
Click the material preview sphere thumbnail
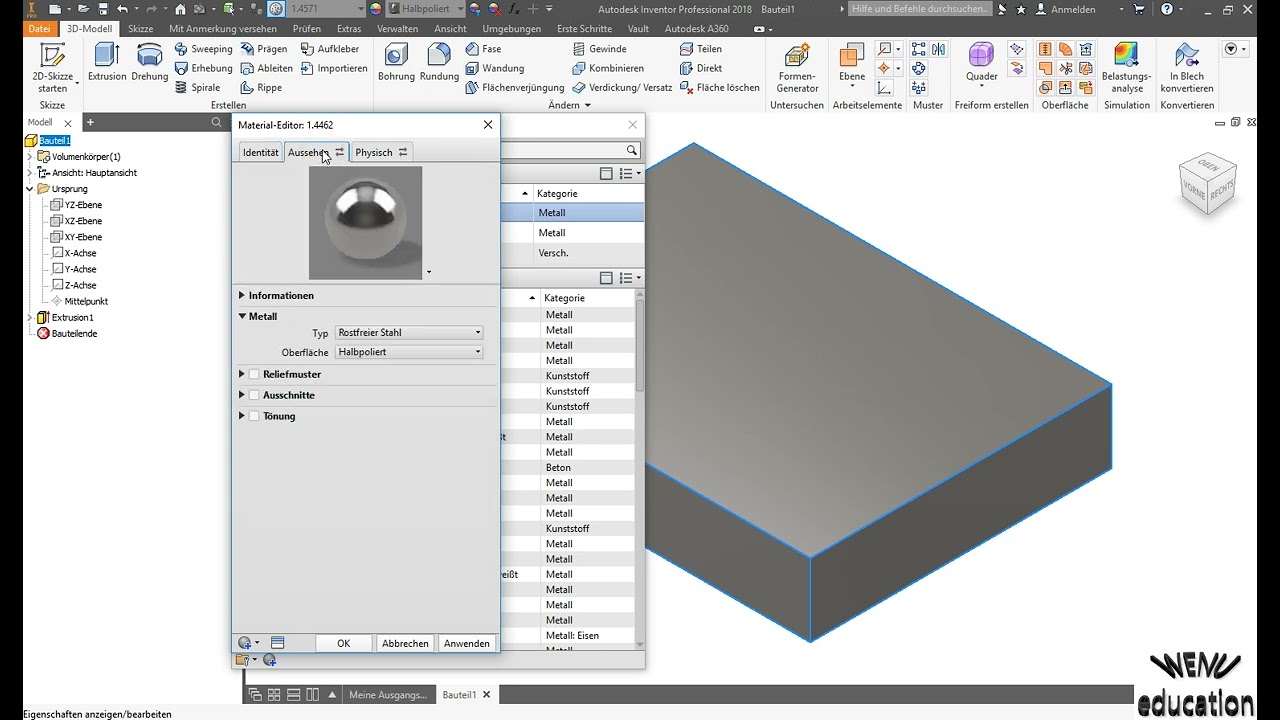coord(365,222)
